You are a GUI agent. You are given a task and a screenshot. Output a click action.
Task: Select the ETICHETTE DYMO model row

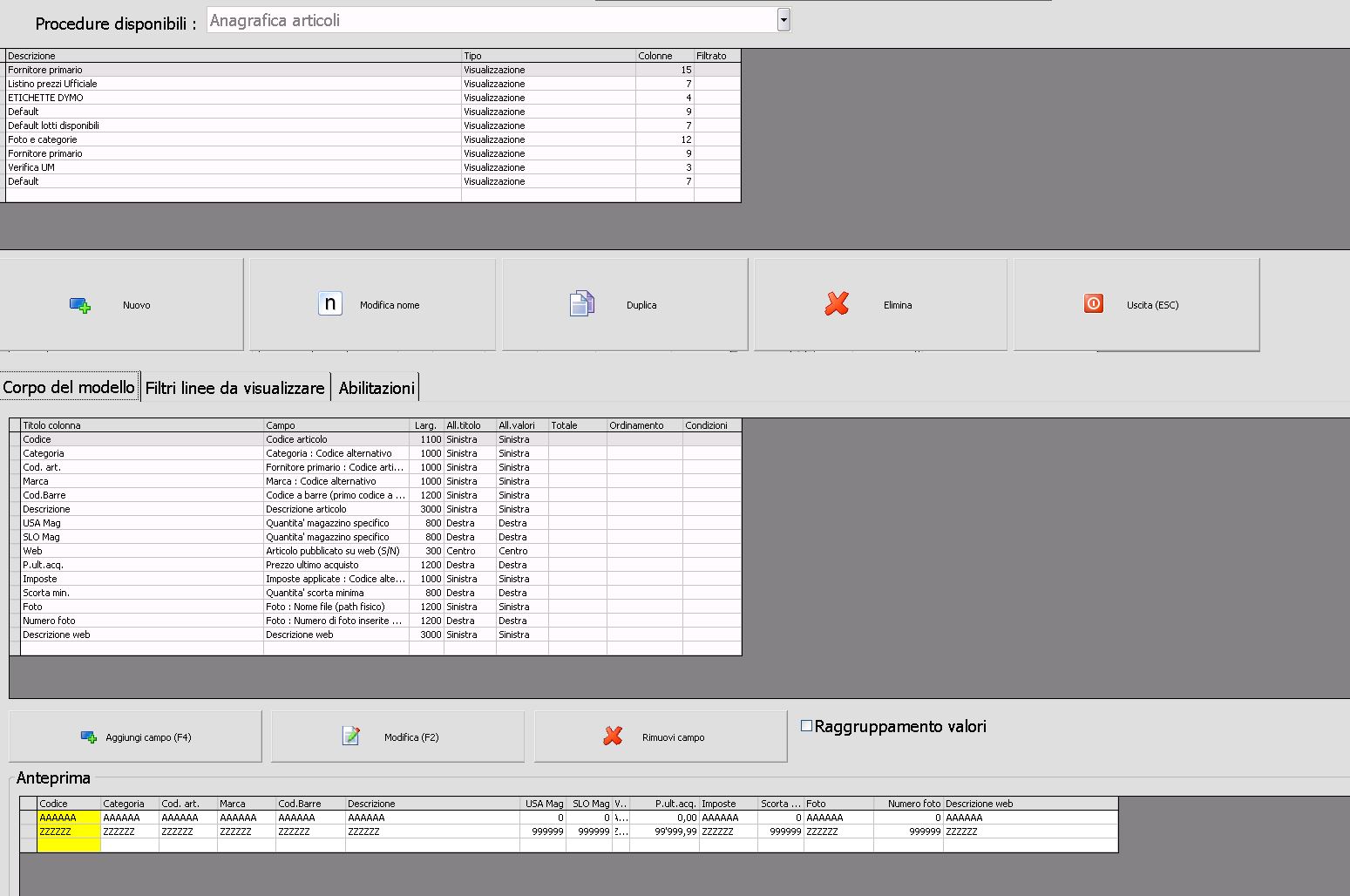coord(373,98)
